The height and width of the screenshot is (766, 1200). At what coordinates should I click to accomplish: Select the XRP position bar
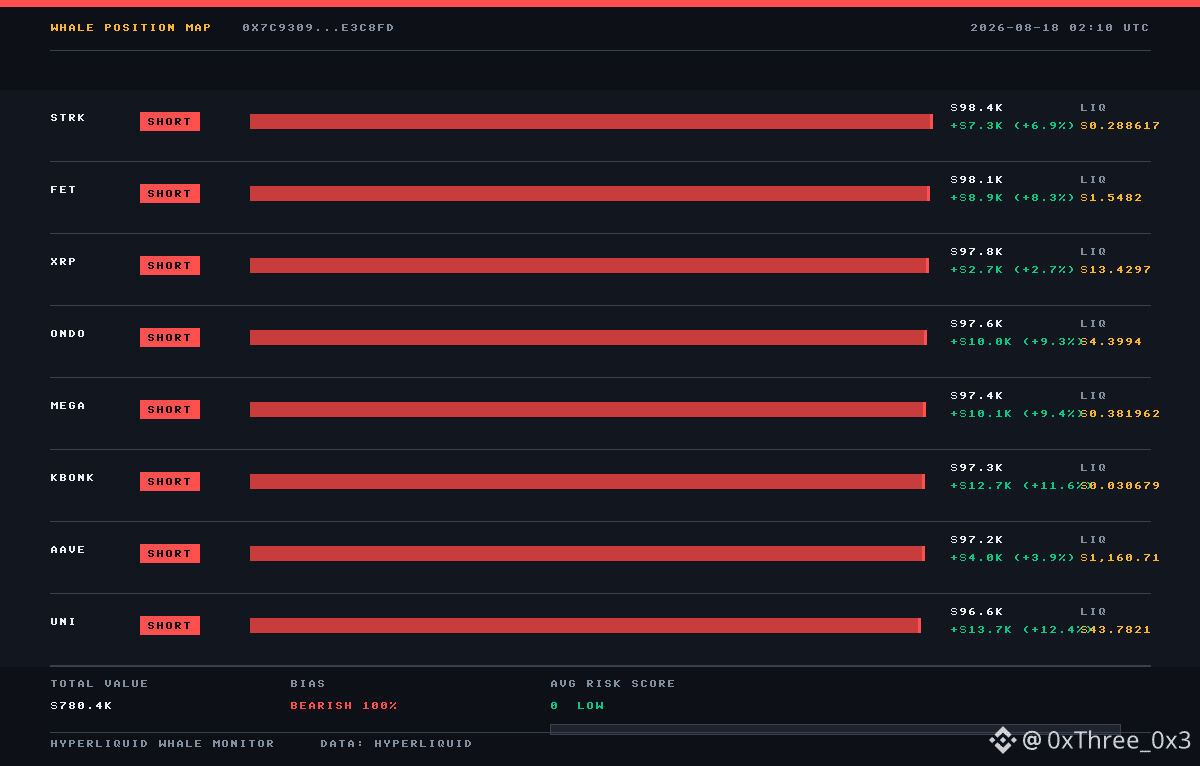click(x=589, y=266)
